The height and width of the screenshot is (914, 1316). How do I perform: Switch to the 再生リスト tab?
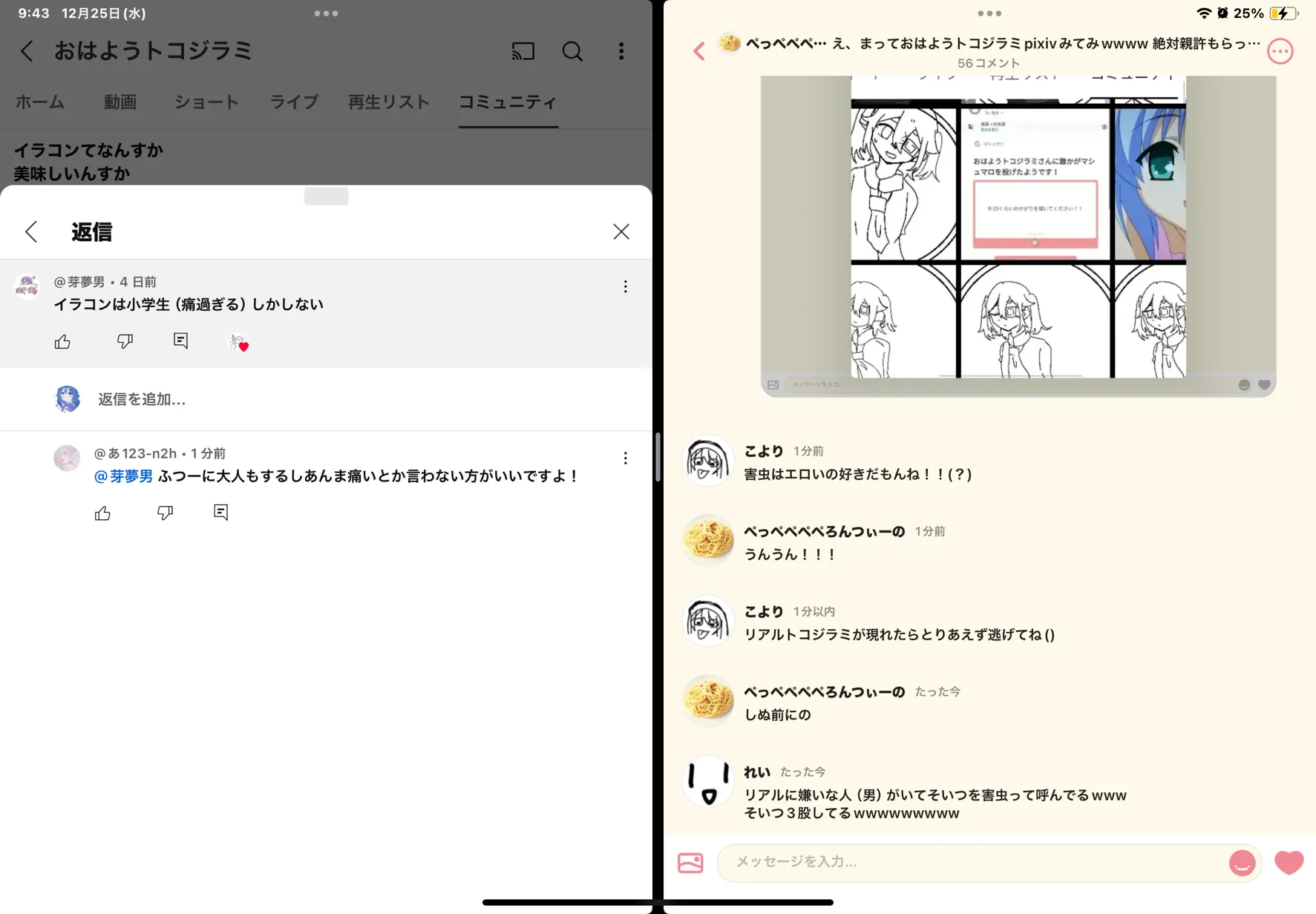point(389,102)
